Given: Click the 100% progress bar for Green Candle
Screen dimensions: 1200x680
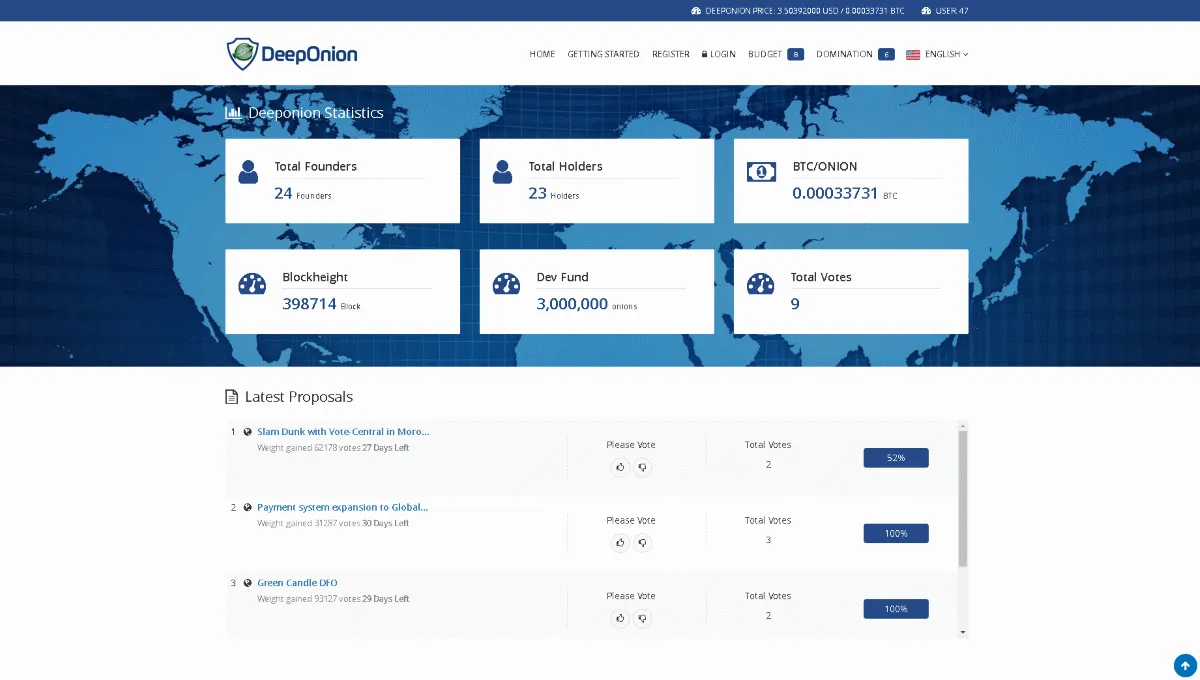Looking at the screenshot, I should click(896, 608).
